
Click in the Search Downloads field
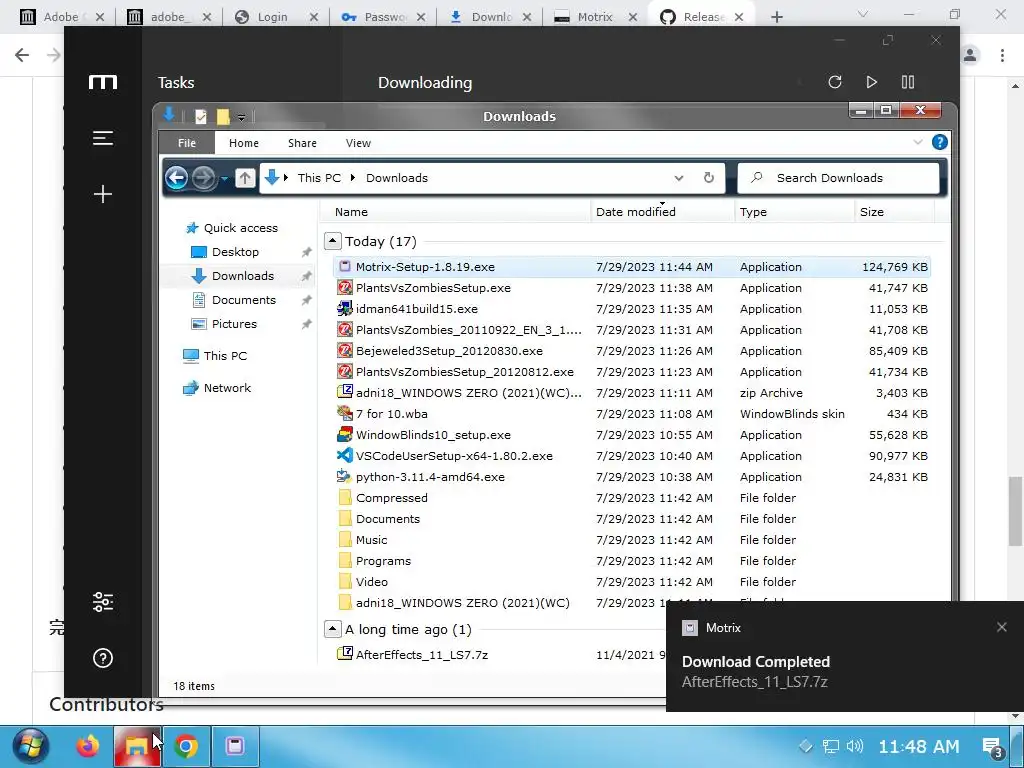click(x=838, y=178)
